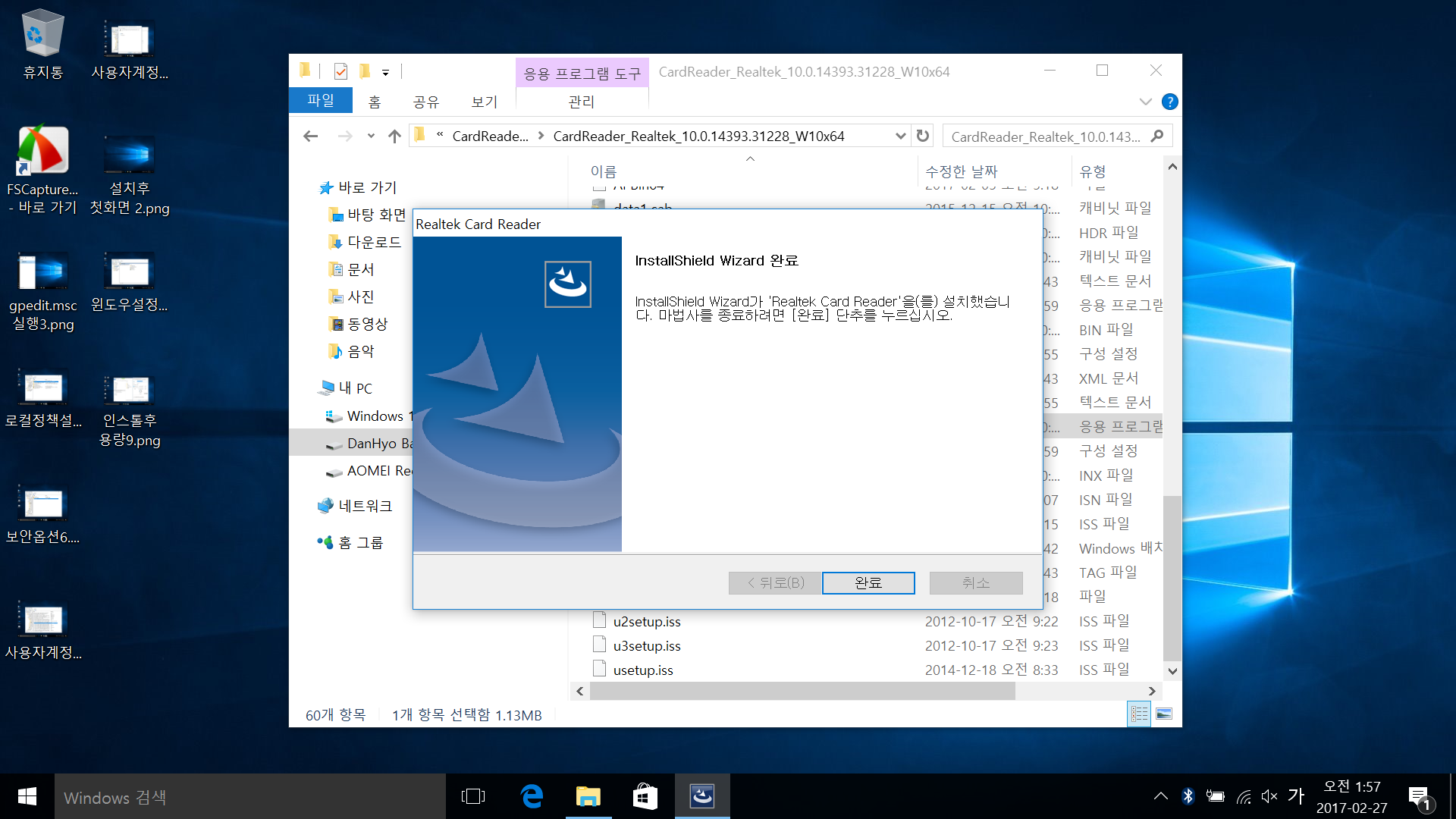
Task: Click the Windows 검색 taskbar box
Action: pos(250,797)
